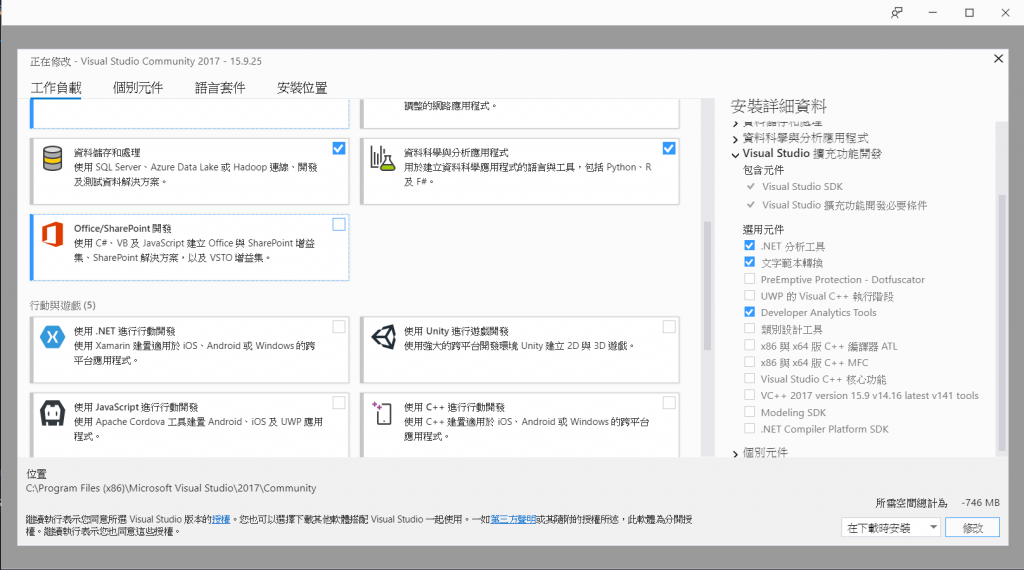Image resolution: width=1024 pixels, height=570 pixels.
Task: Click the chart and flask icon for 資料科學與分析應用程式
Action: [x=383, y=159]
